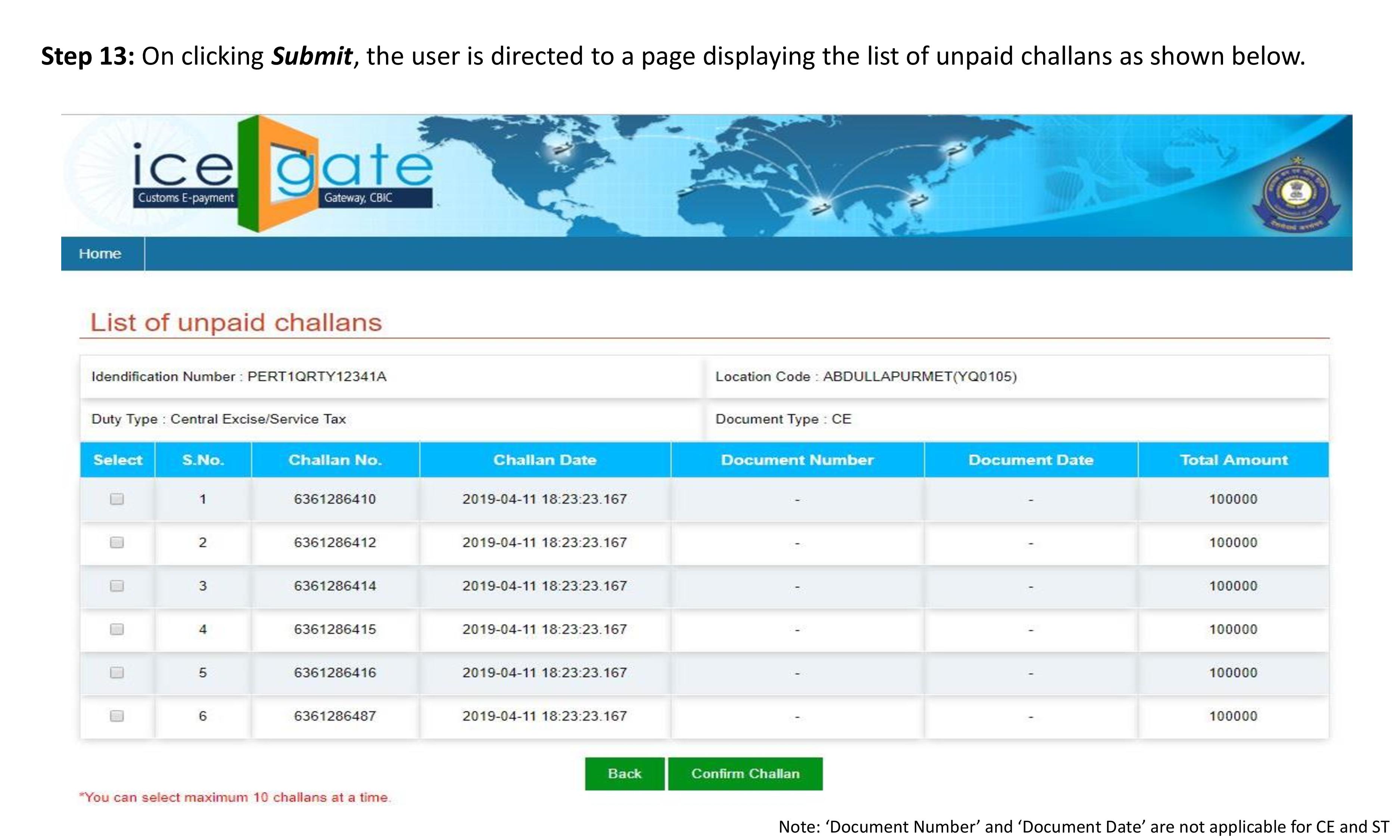
Task: Click the ICEGATE logo
Action: [283, 174]
